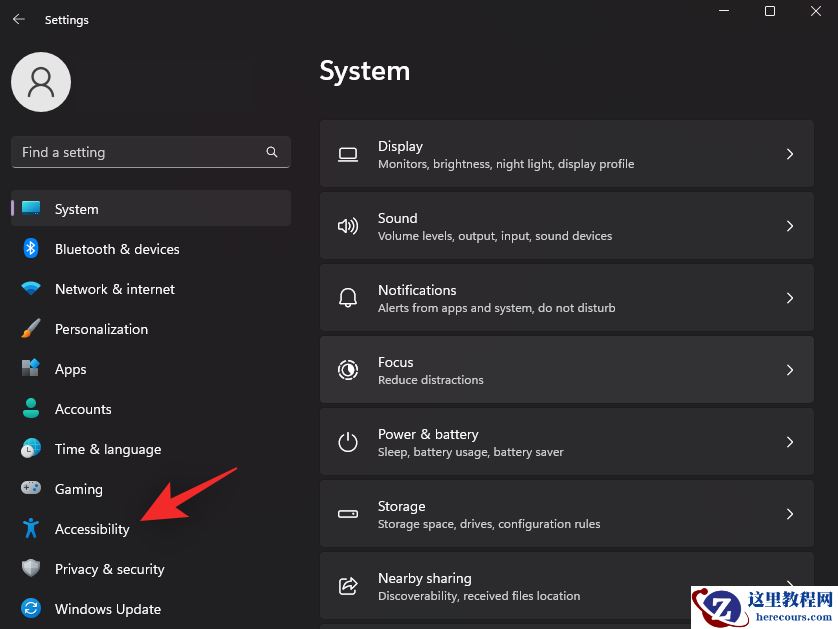Click the Focus icon

[x=347, y=370]
